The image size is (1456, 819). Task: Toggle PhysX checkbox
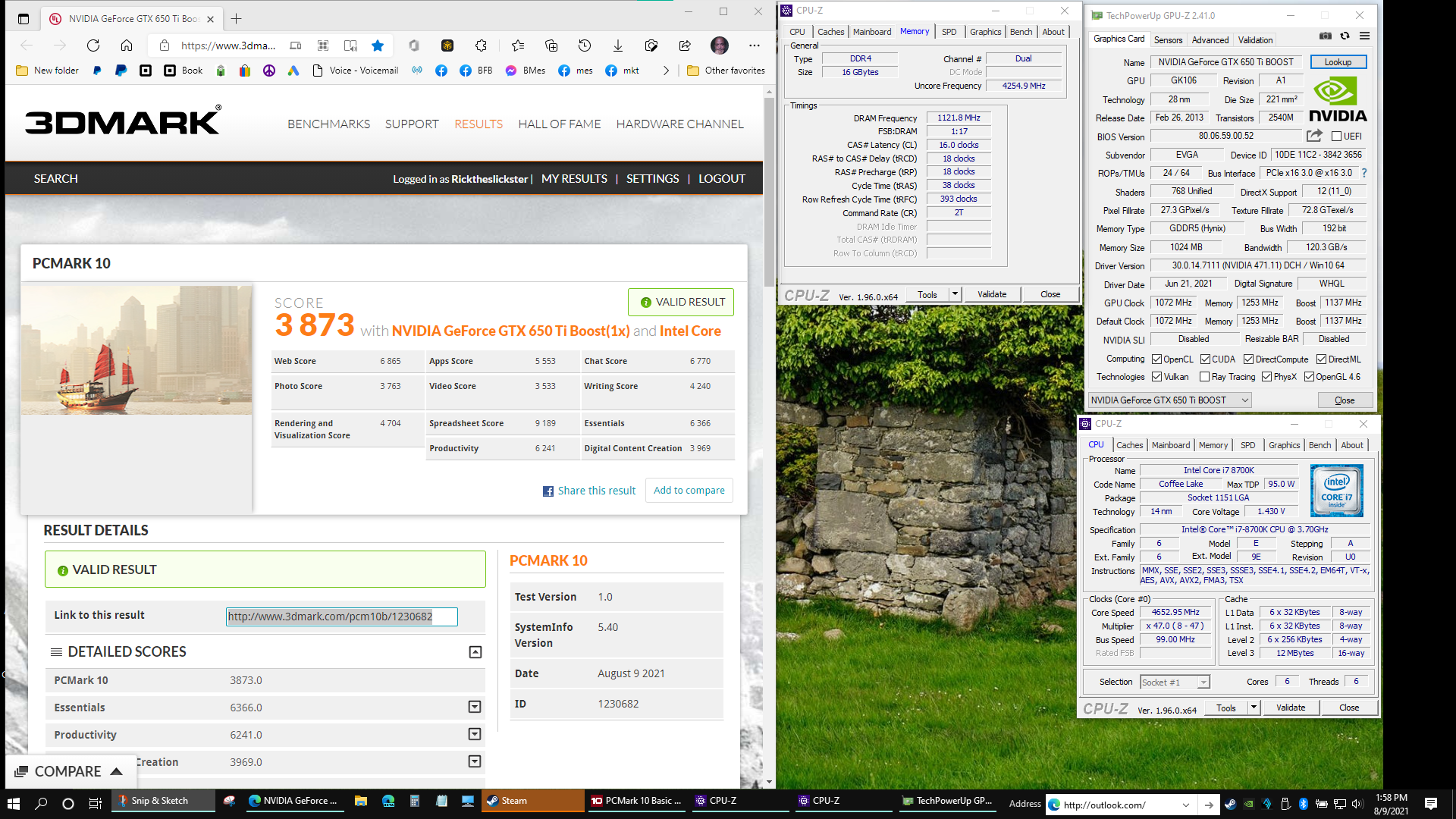(x=1266, y=377)
